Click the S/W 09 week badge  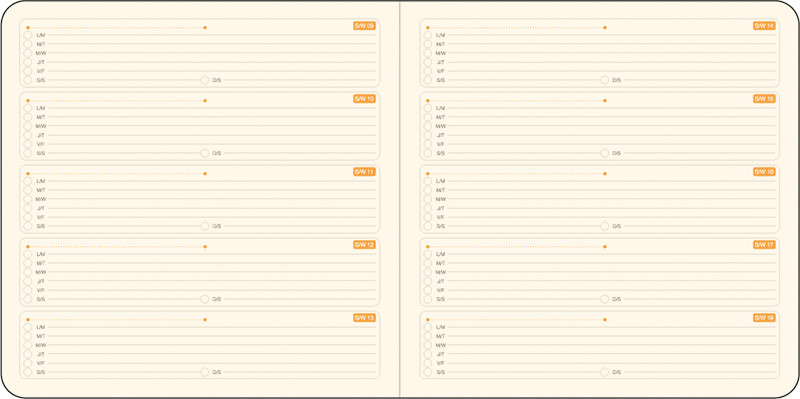pyautogui.click(x=364, y=26)
